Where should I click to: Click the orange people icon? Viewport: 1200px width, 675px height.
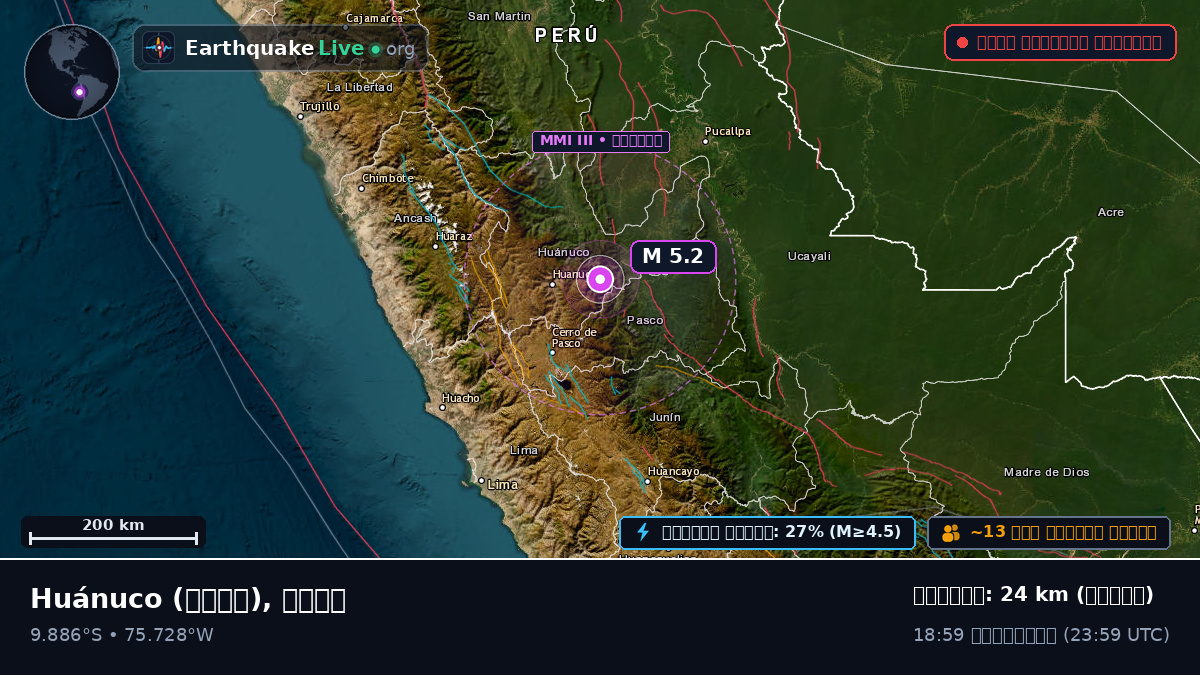coord(951,533)
